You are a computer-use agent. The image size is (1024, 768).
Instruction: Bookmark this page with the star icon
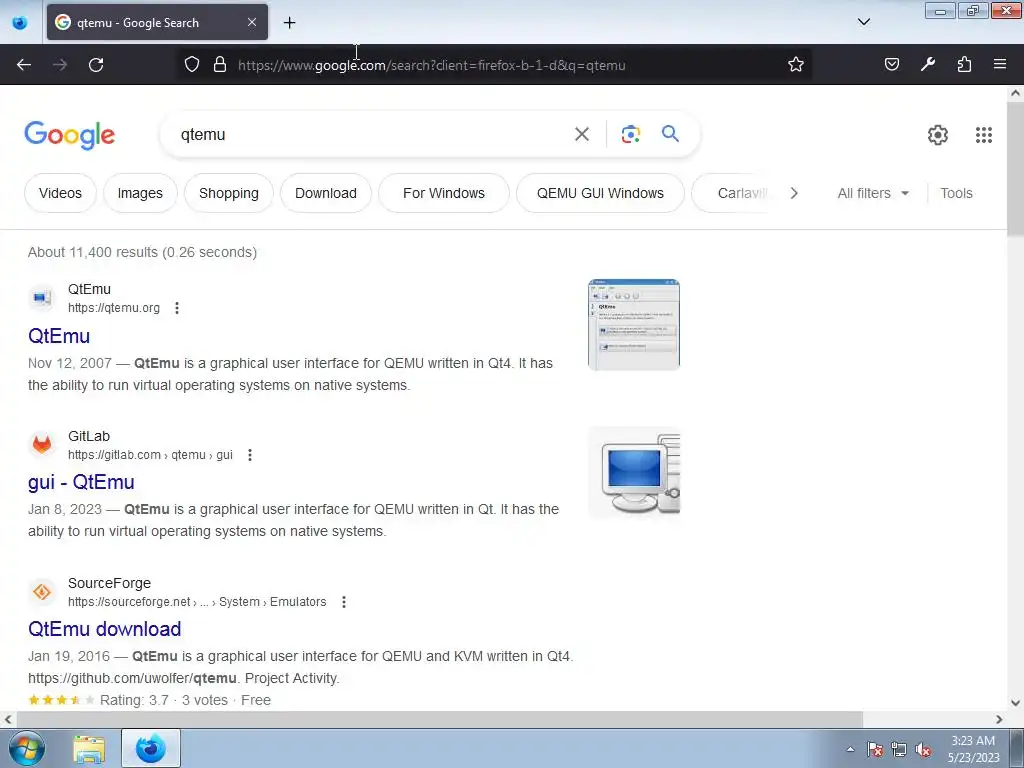795,65
